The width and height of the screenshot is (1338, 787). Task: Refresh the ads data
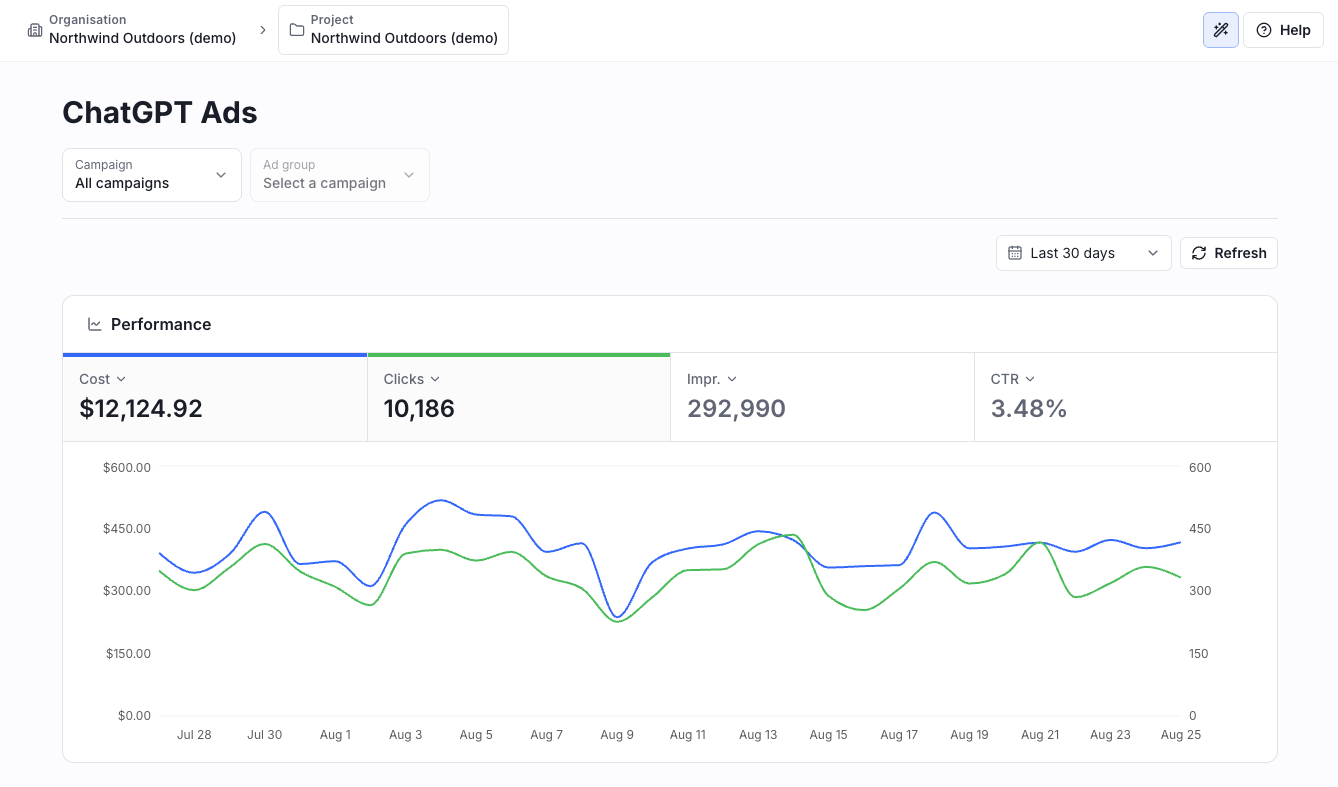tap(1229, 253)
